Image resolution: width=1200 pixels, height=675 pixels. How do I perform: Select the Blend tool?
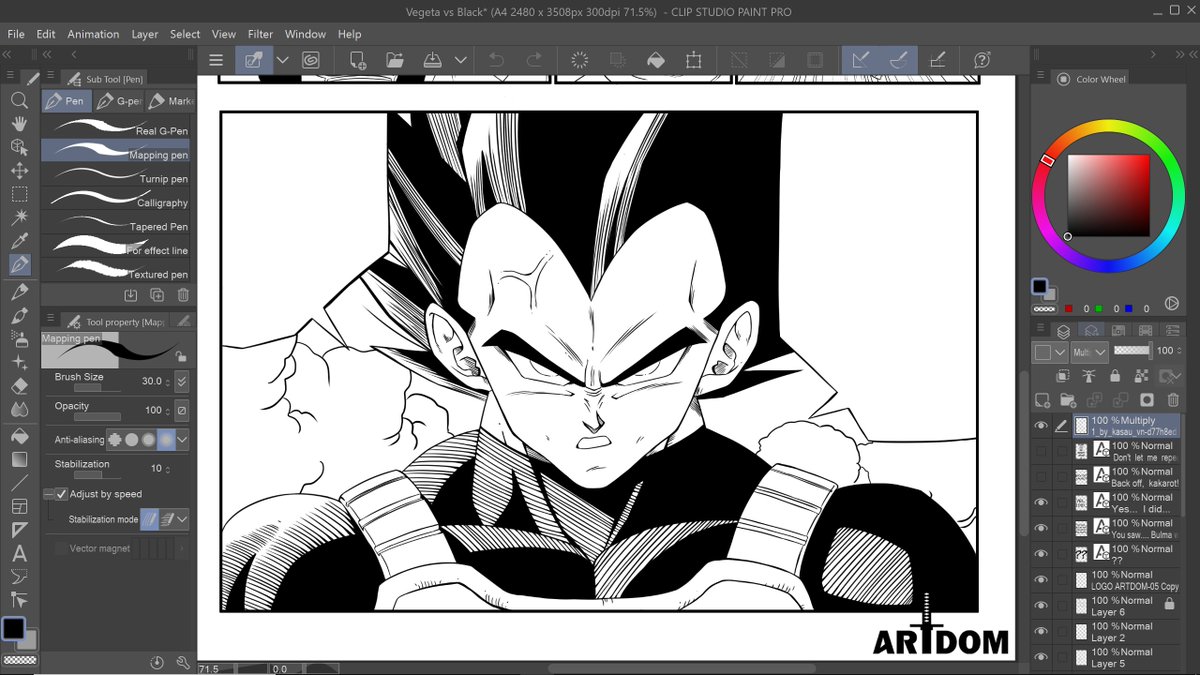[20, 409]
